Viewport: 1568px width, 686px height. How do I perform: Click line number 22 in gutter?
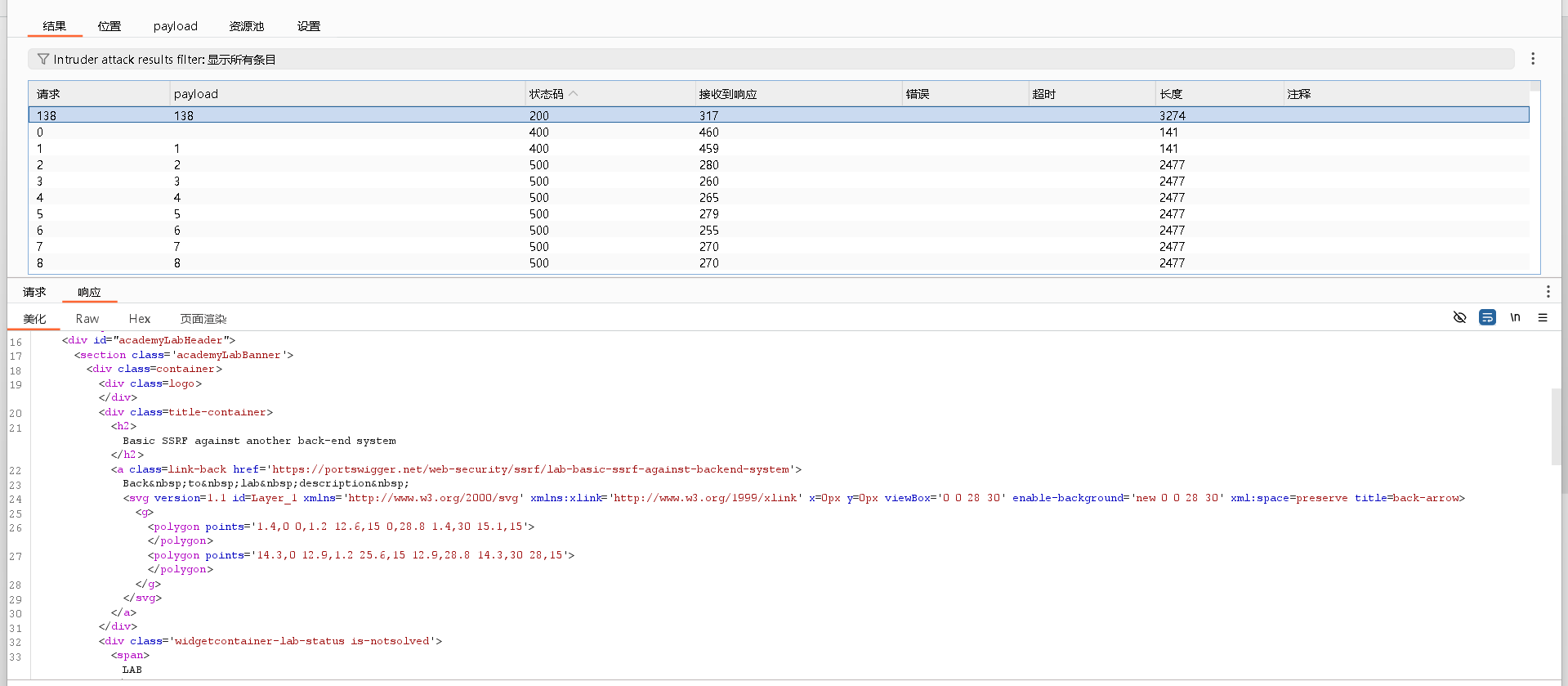tap(16, 470)
